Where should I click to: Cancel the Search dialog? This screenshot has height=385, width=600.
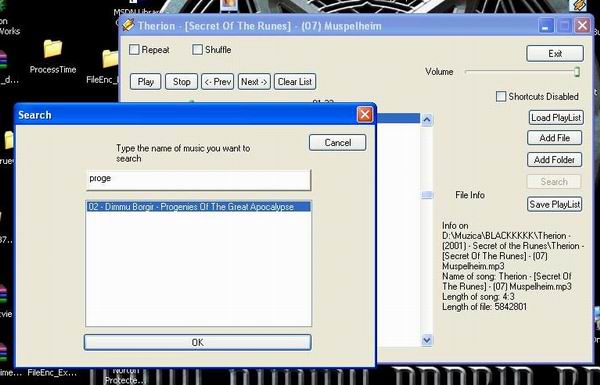click(338, 142)
